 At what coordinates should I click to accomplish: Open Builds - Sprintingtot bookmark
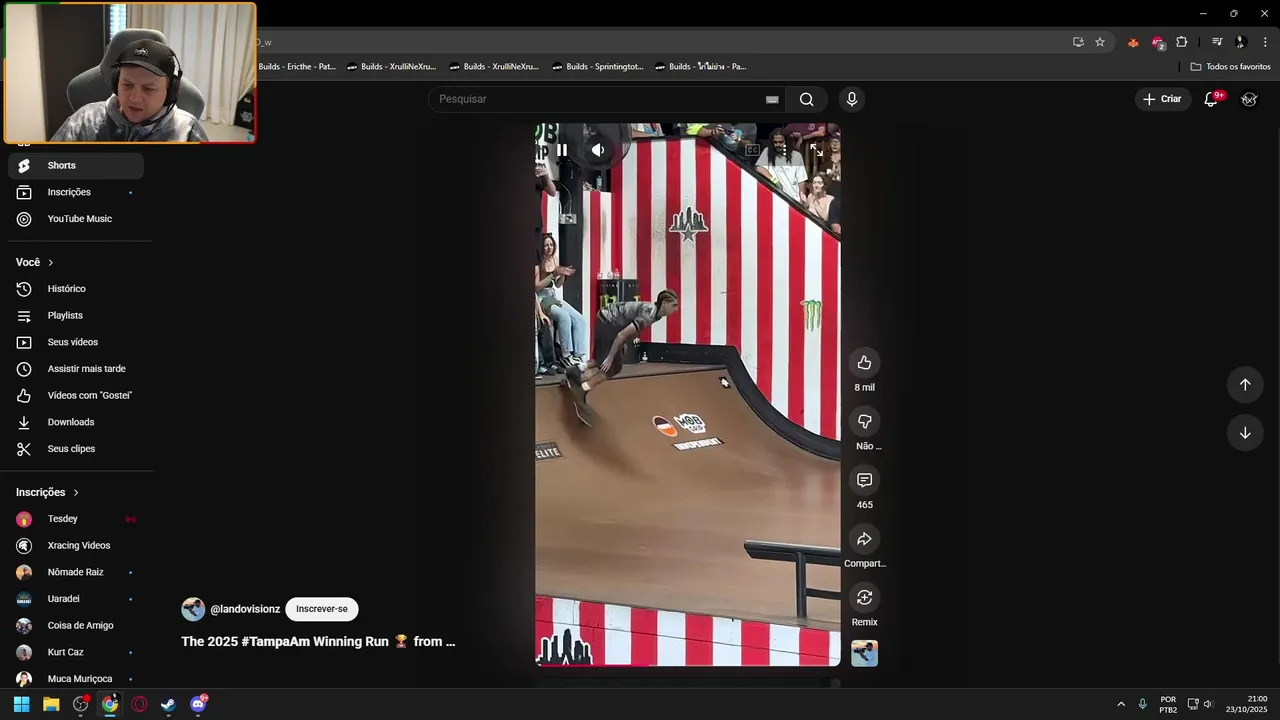598,67
